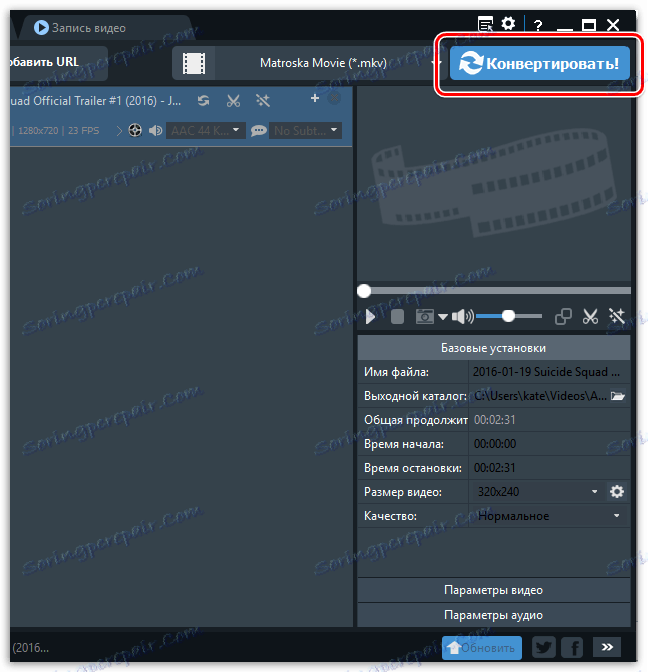The image size is (648, 672).
Task: Expand the Параметры видео section
Action: (x=494, y=590)
